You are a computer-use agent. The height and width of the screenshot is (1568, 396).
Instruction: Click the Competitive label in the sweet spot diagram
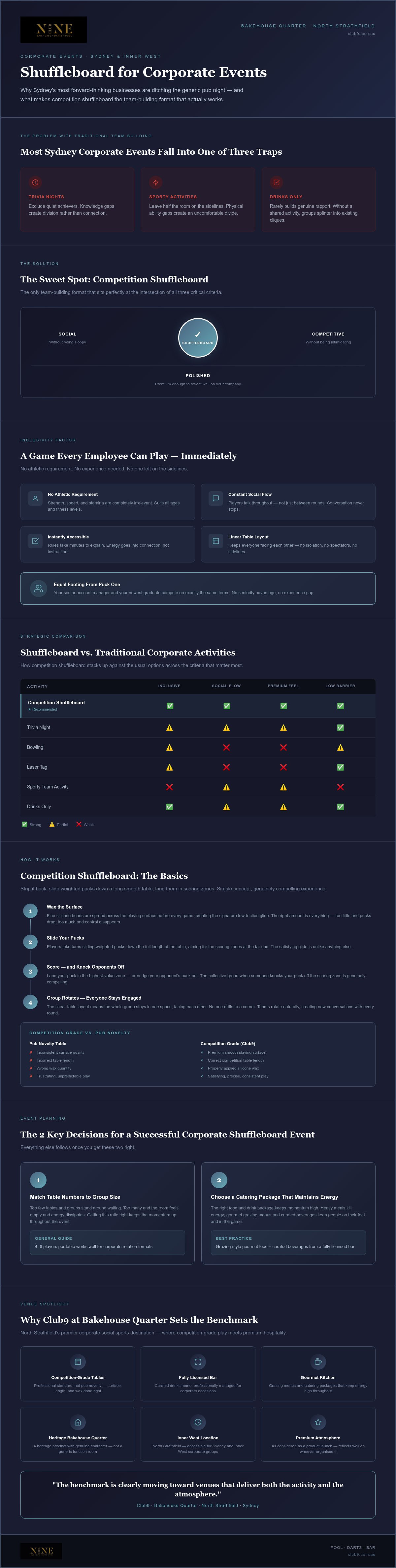tap(328, 334)
